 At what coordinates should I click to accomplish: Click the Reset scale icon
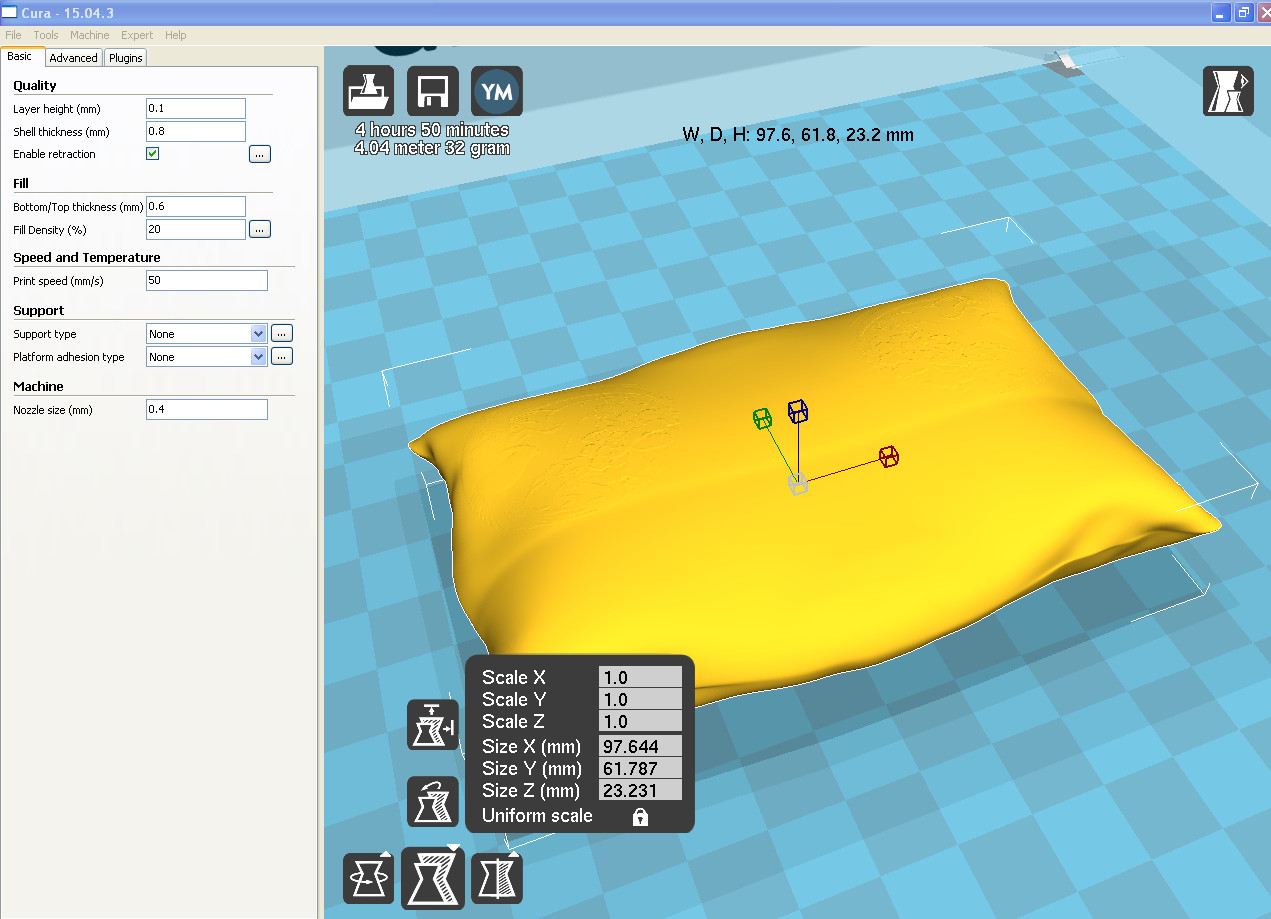433,801
